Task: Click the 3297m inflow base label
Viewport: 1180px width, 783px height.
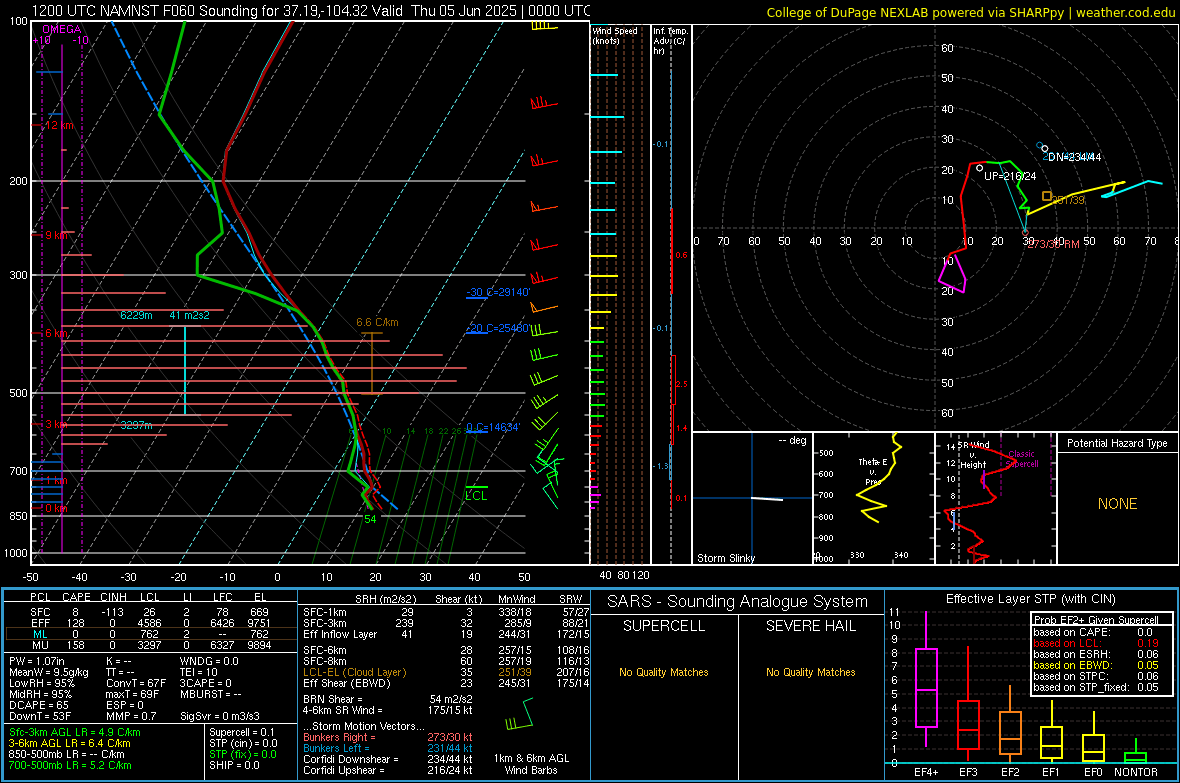Action: (136, 425)
